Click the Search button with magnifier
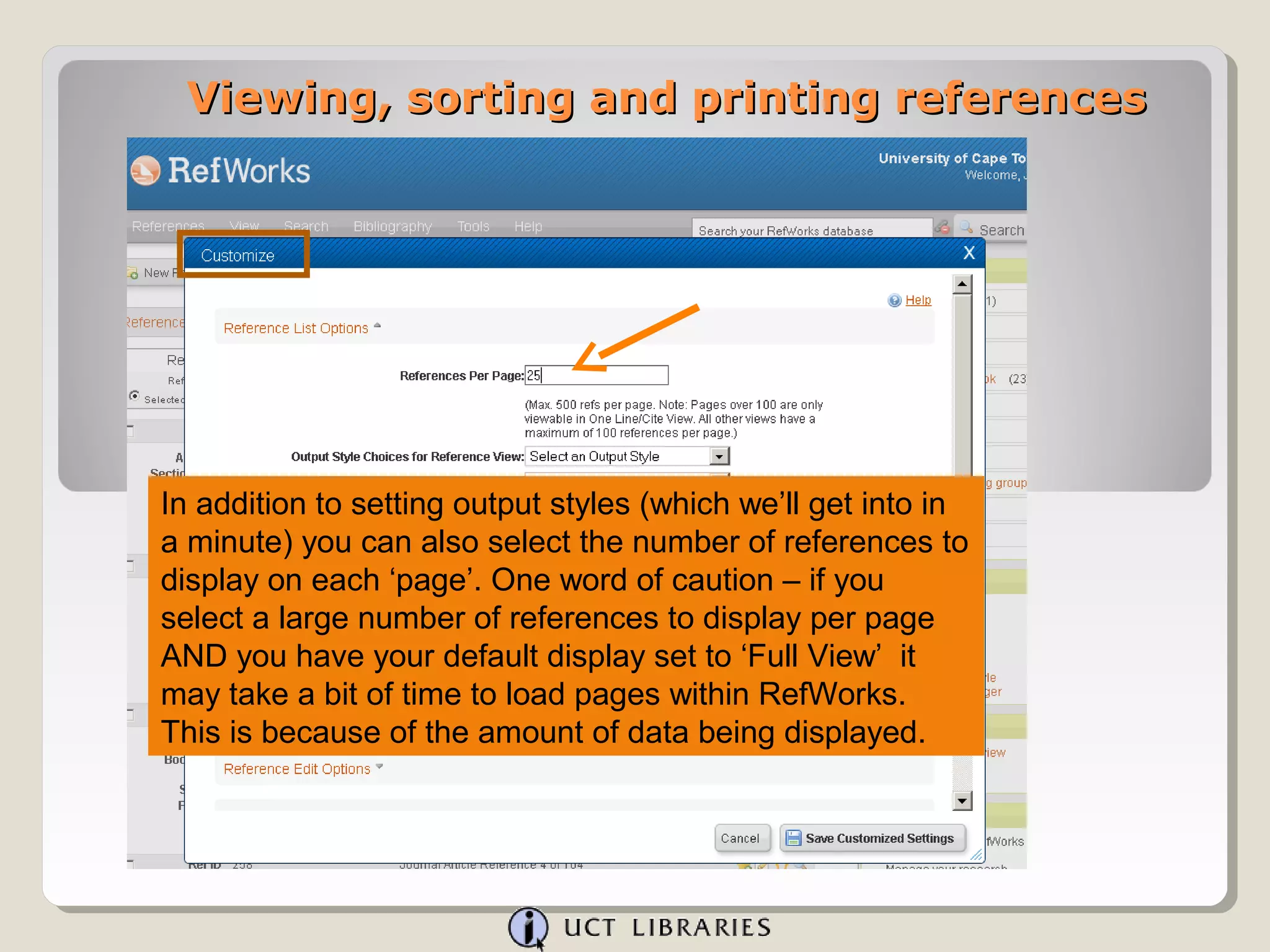 click(x=992, y=229)
